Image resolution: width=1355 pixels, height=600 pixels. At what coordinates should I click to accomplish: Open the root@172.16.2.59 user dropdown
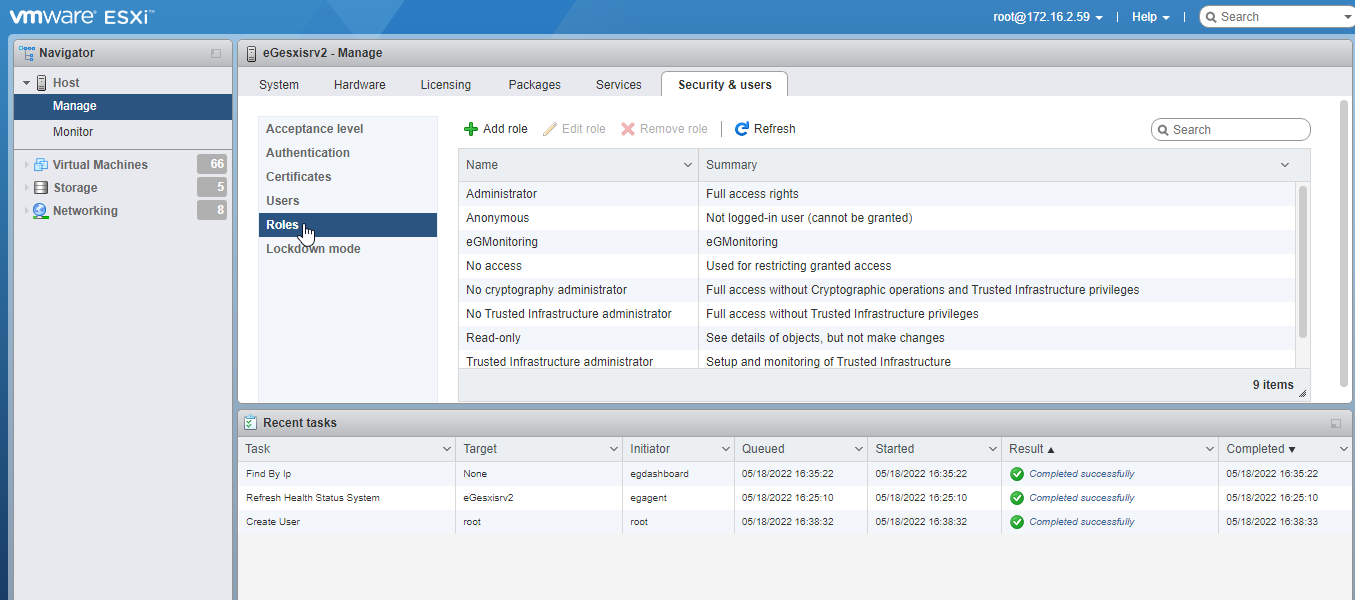(x=1048, y=17)
